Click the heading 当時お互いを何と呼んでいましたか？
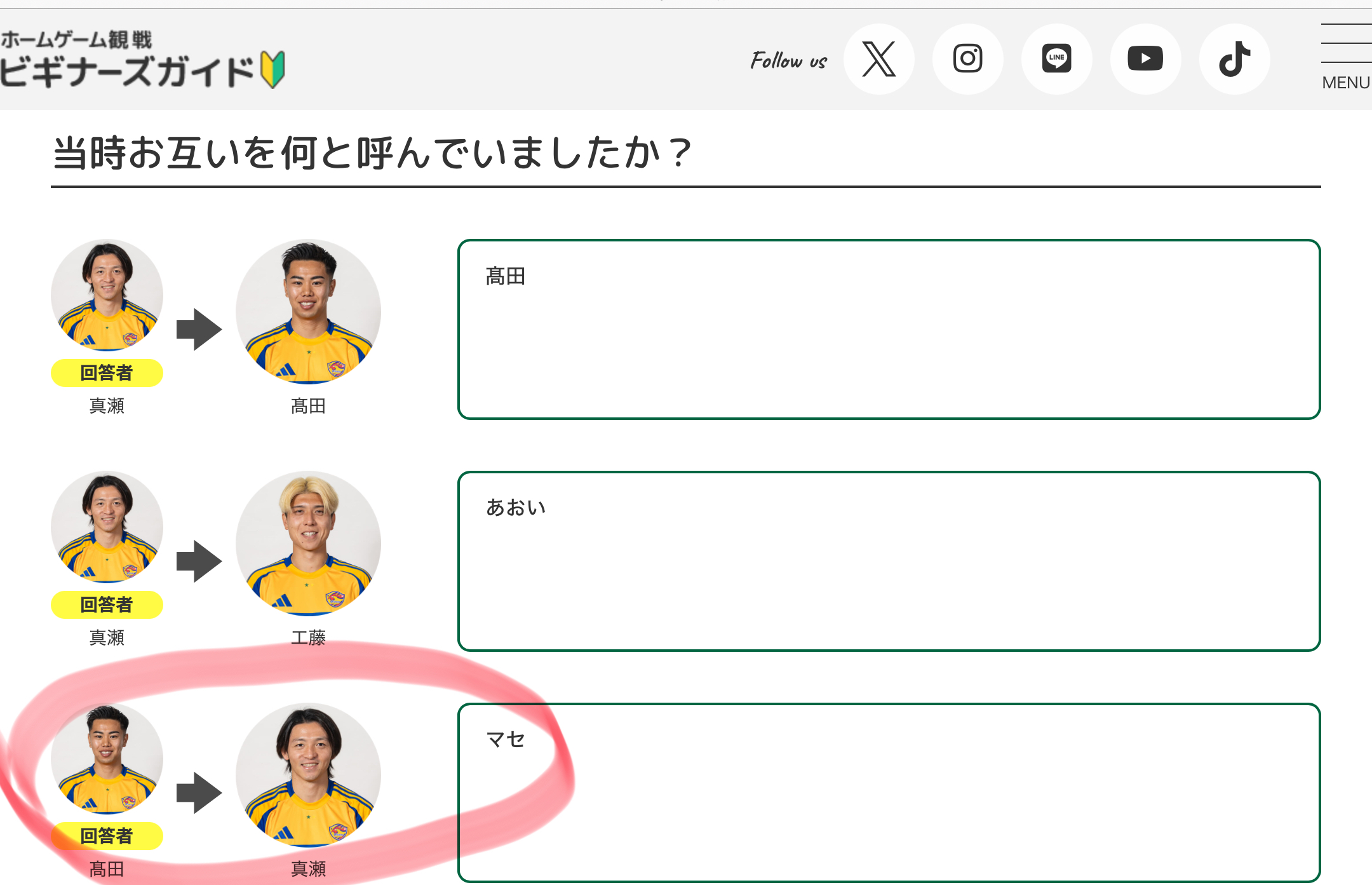The image size is (1372, 885). [x=372, y=152]
